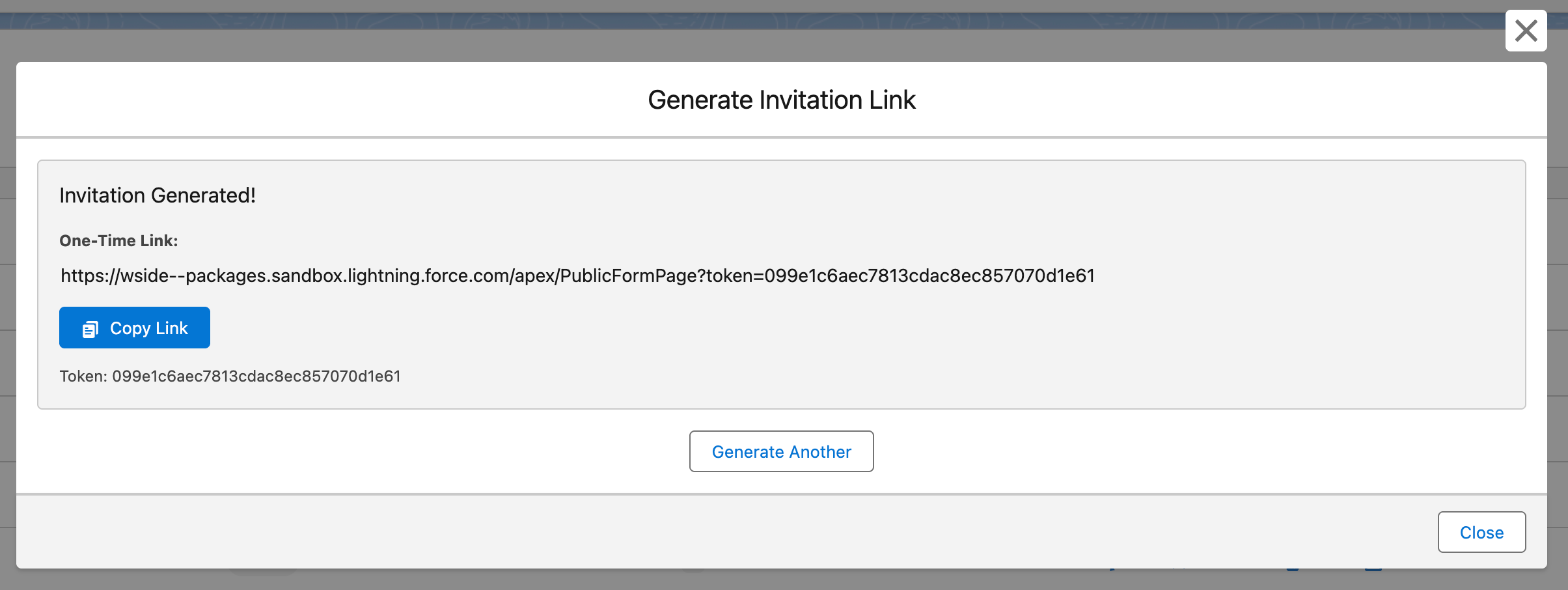Click the Invitation Generated! heading

pyautogui.click(x=158, y=195)
